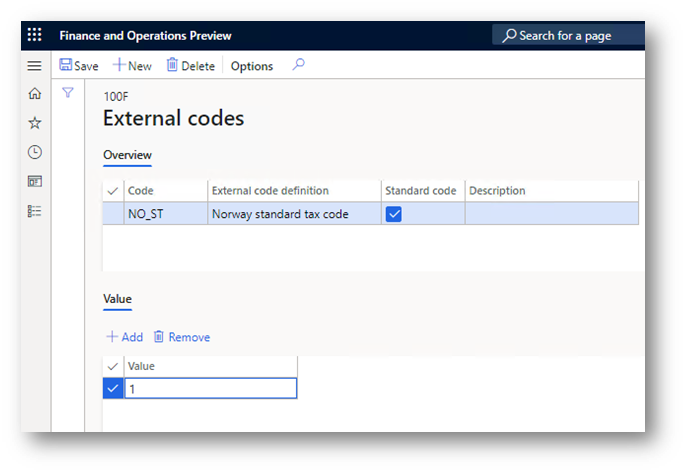Click the 100F record label

coord(116,96)
